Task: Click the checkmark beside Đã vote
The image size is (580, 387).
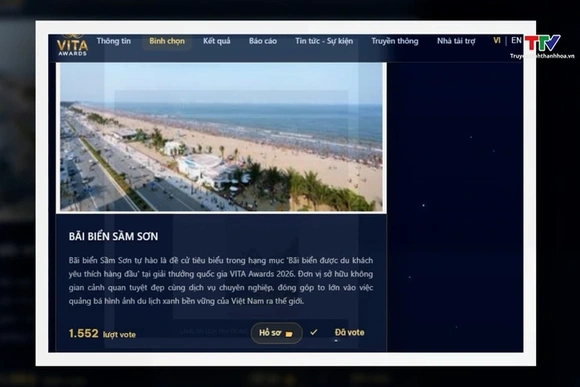Action: [314, 332]
